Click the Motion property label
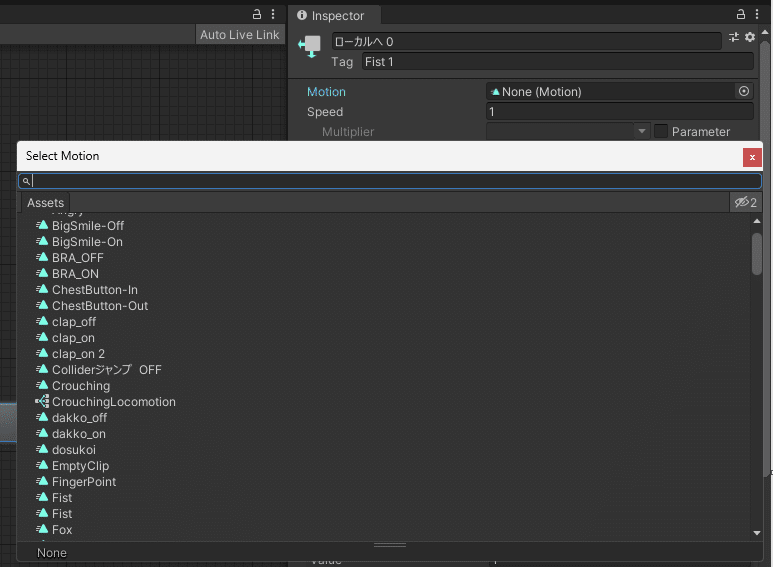 point(326,92)
